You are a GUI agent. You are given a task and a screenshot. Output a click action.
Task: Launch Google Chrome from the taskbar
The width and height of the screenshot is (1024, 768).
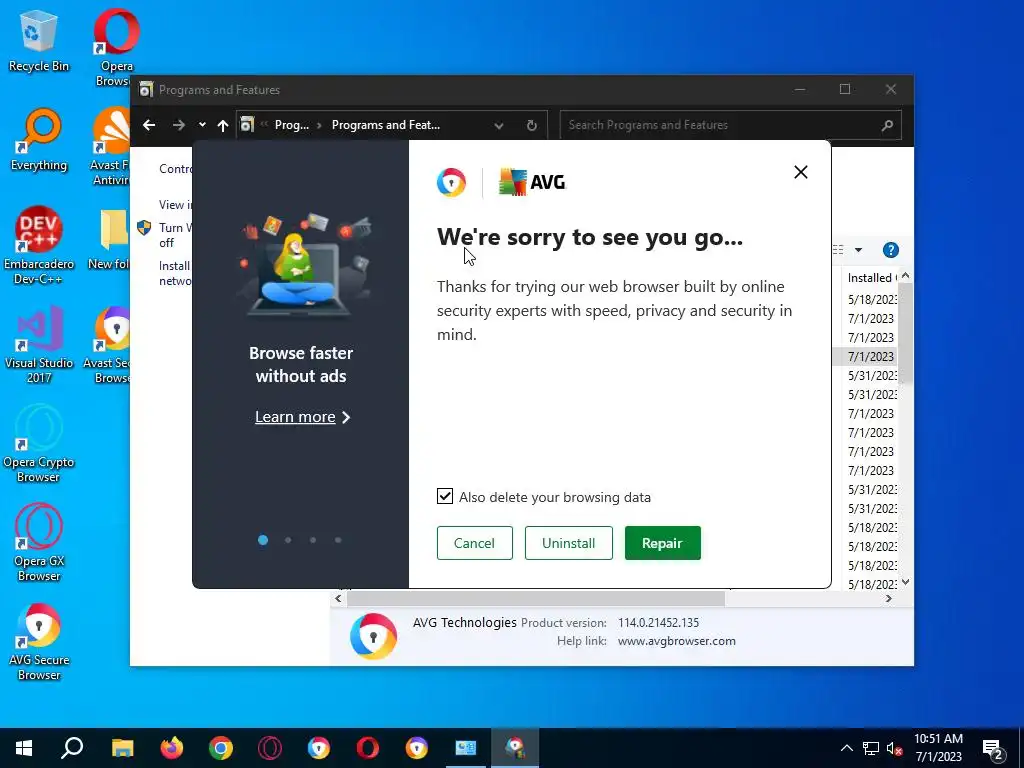click(221, 748)
